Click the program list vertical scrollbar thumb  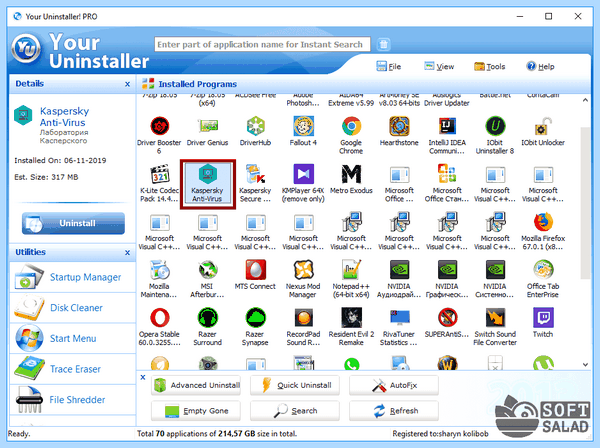coord(585,203)
